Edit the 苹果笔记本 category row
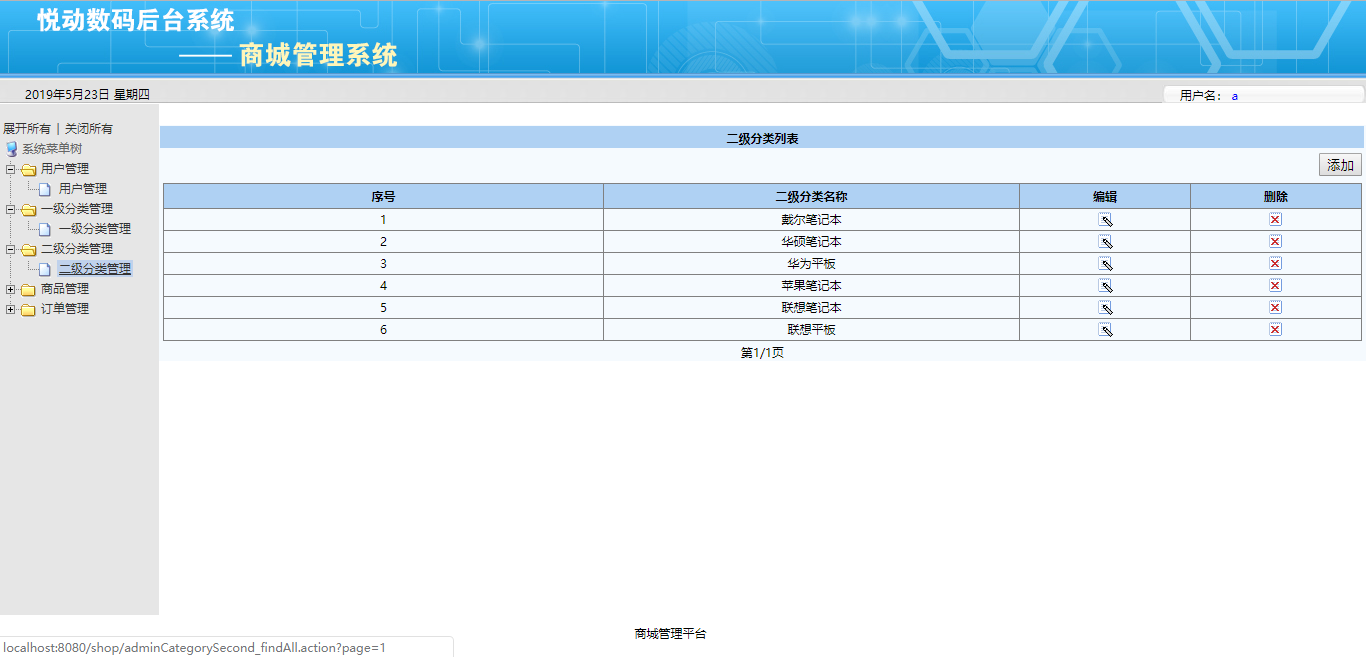This screenshot has height=657, width=1366. tap(1105, 286)
